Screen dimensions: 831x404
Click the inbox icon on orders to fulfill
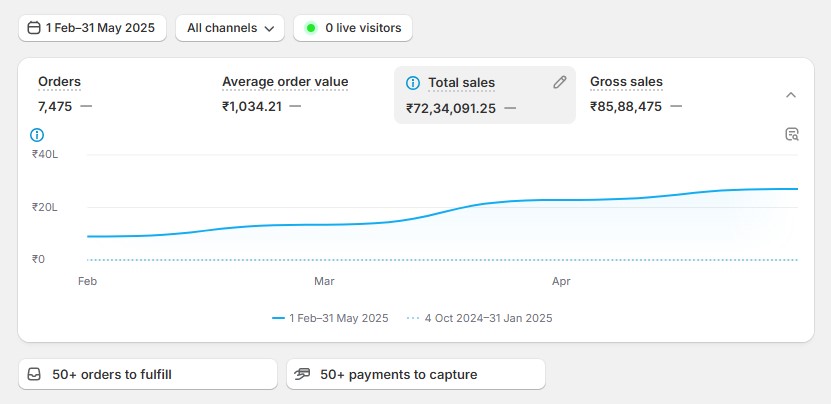point(34,374)
